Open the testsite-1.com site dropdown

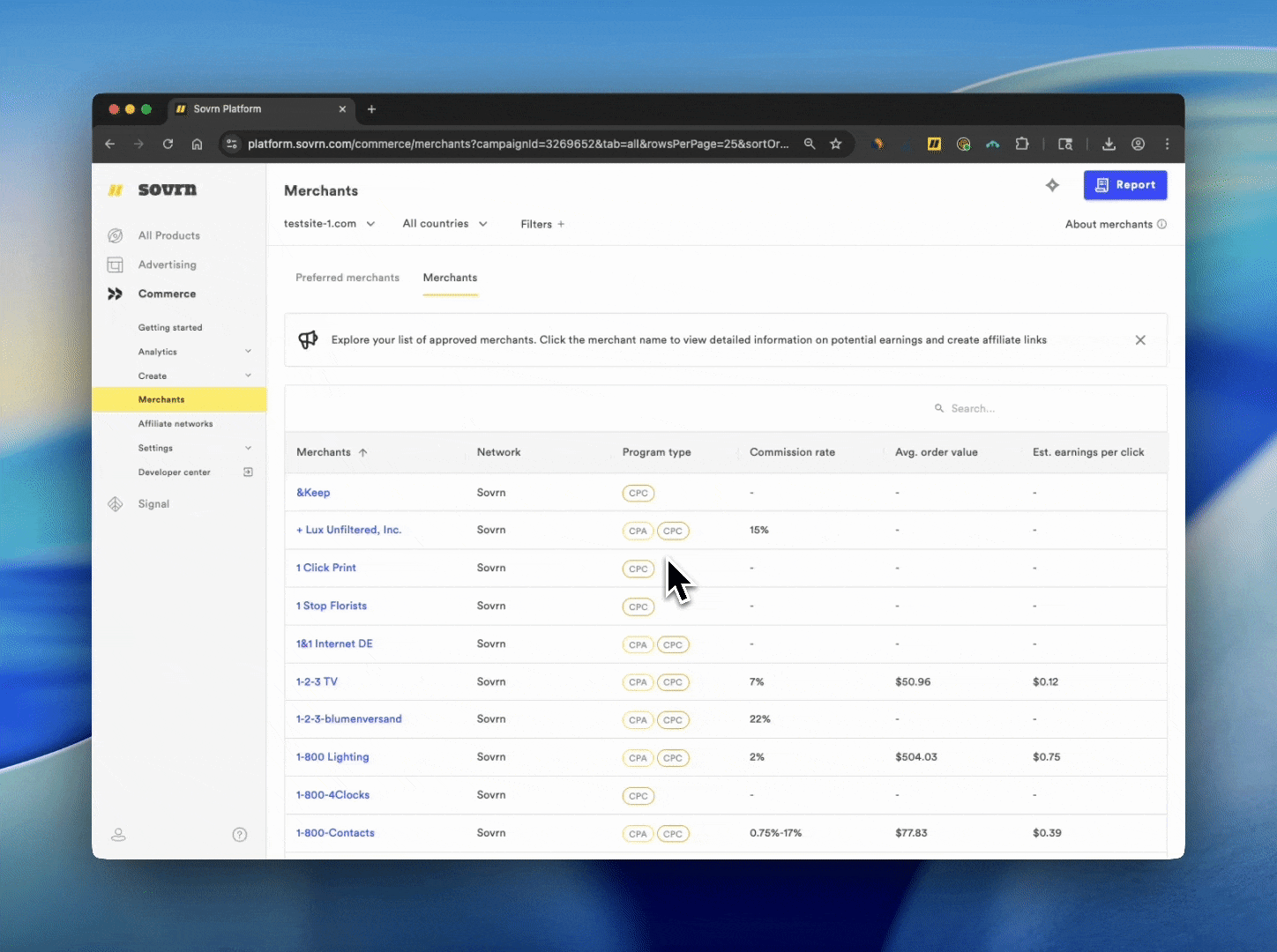pos(329,224)
